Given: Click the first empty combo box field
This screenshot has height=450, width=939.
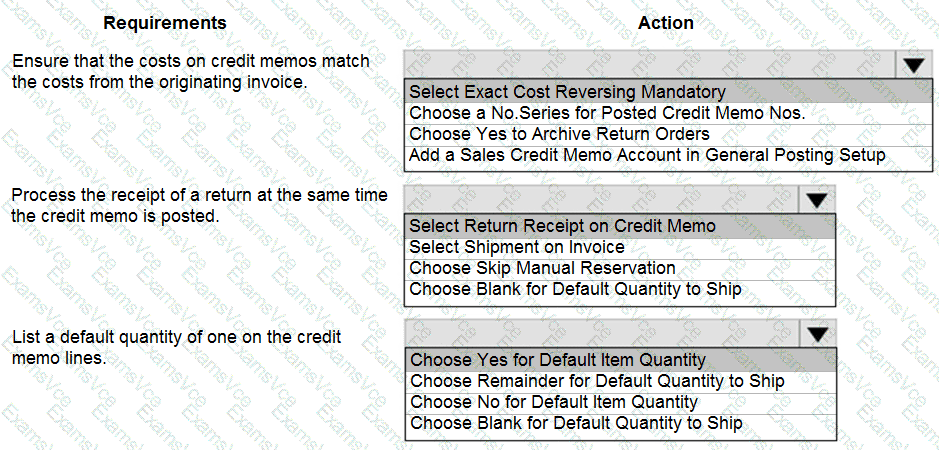Looking at the screenshot, I should point(650,65).
